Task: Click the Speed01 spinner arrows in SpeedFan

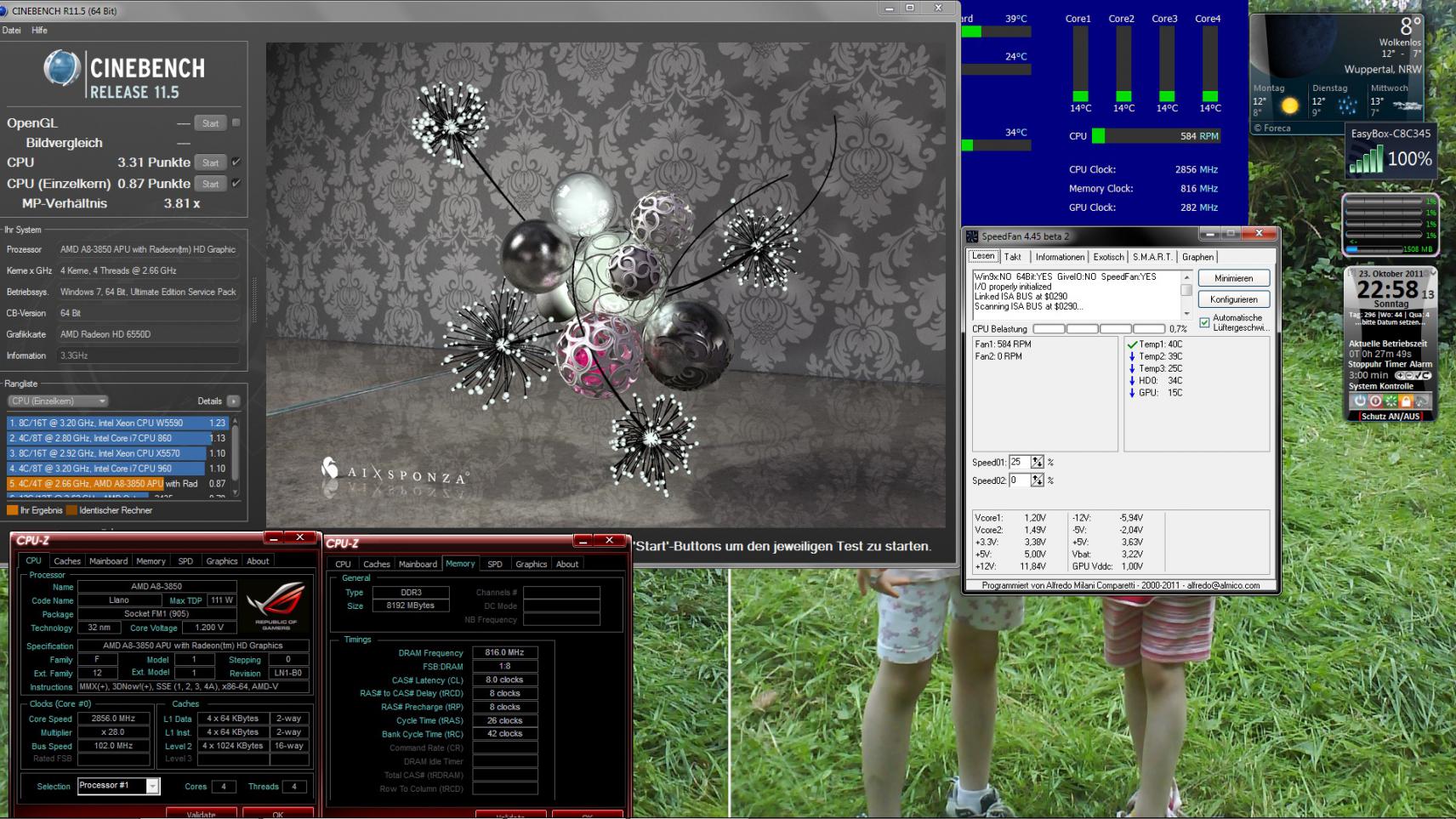Action: pos(1037,462)
